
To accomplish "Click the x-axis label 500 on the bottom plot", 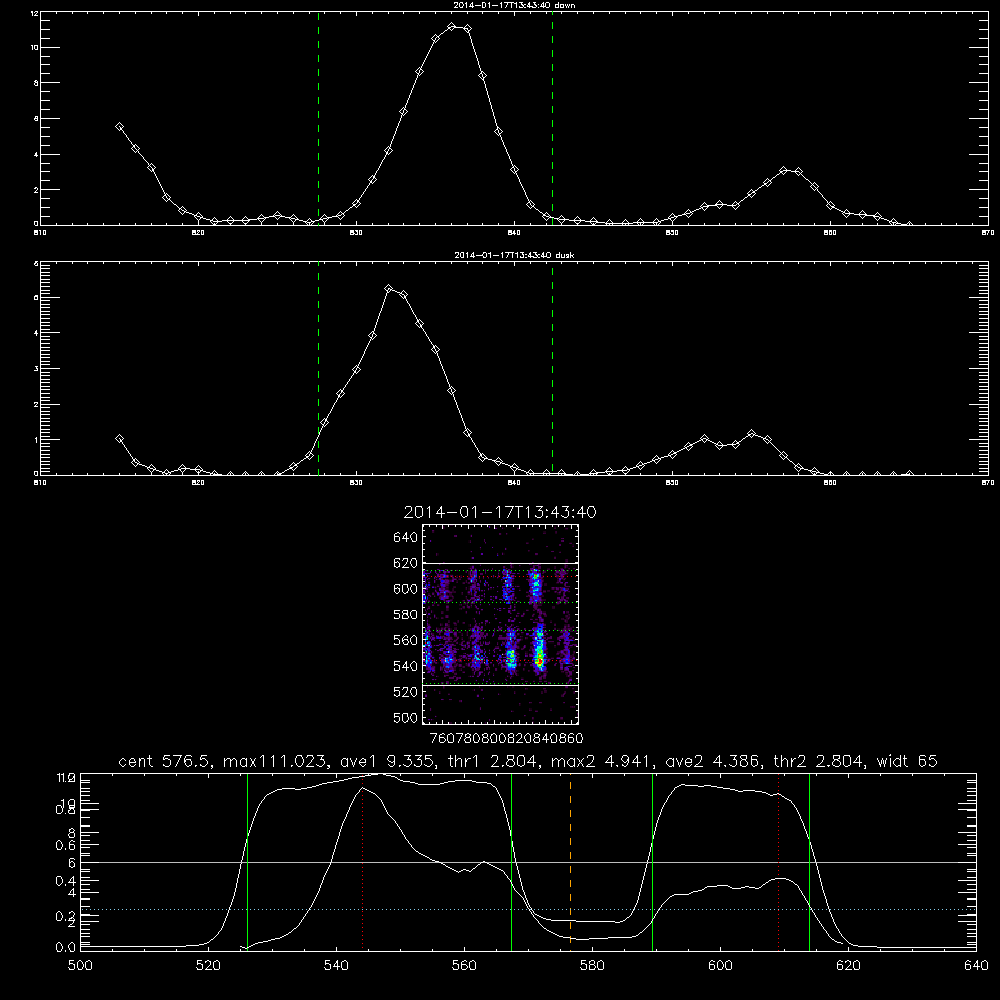I will click(80, 965).
